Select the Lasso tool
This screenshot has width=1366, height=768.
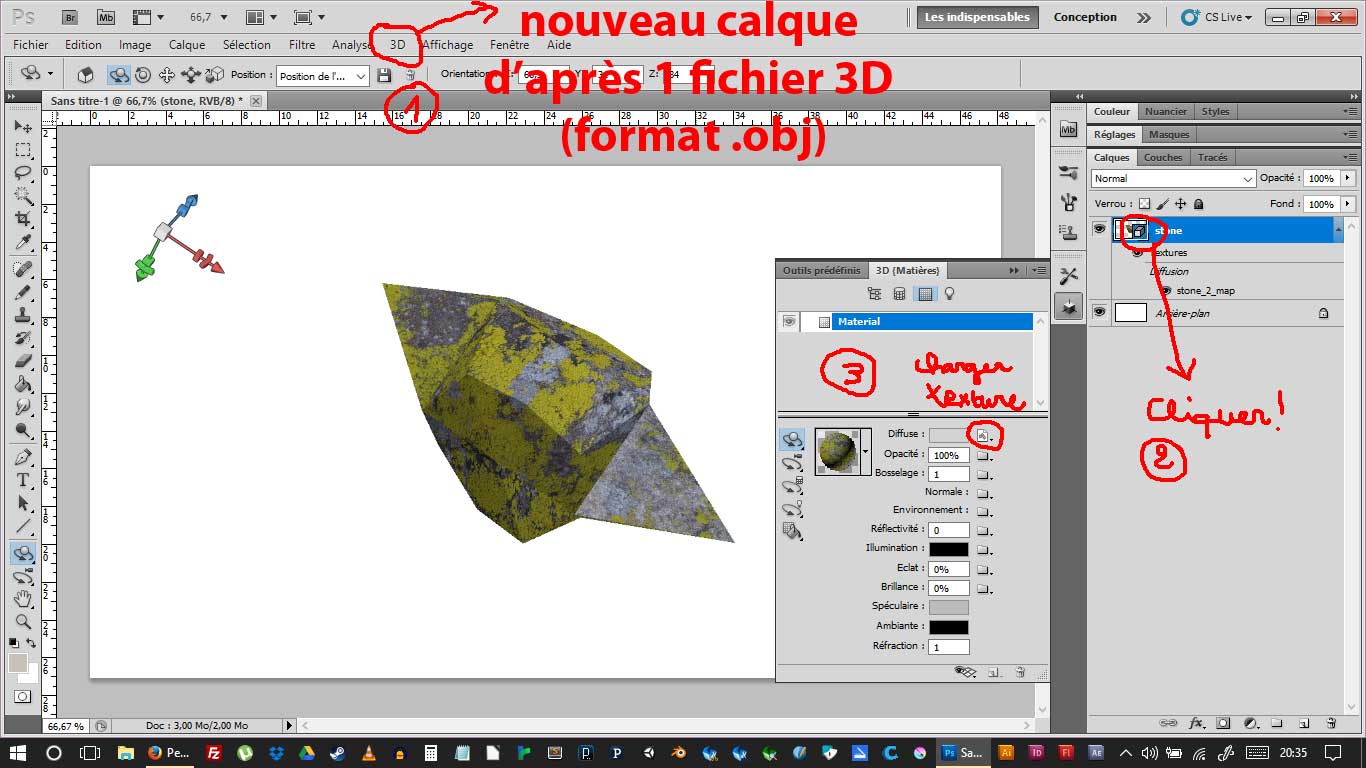click(x=22, y=172)
